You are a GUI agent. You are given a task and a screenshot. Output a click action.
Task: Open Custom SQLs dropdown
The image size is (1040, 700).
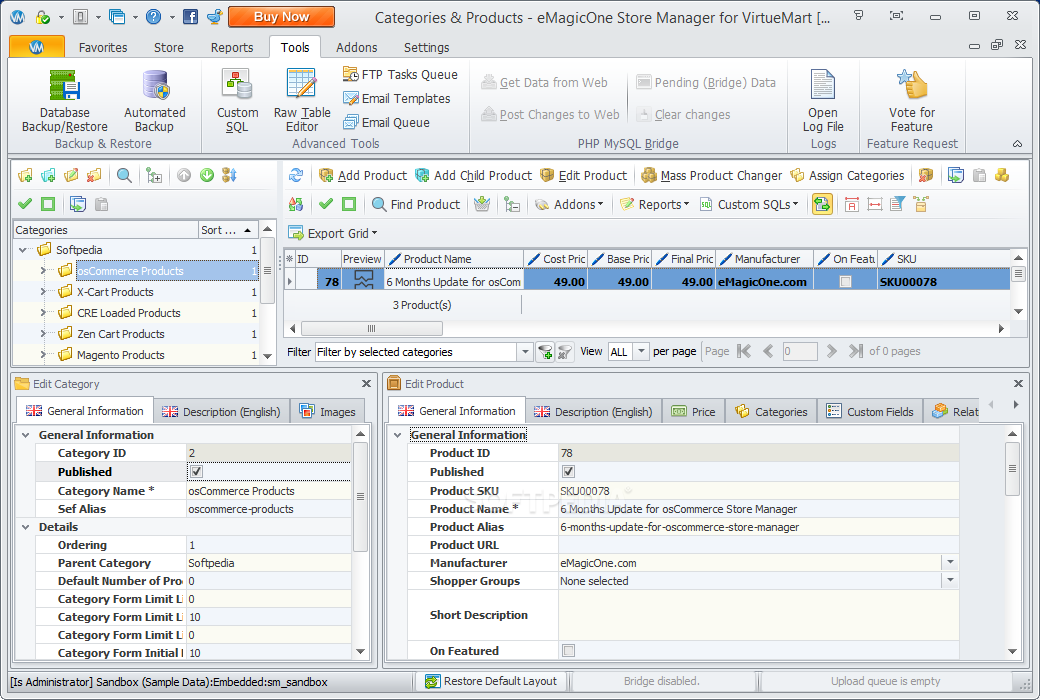click(x=749, y=204)
